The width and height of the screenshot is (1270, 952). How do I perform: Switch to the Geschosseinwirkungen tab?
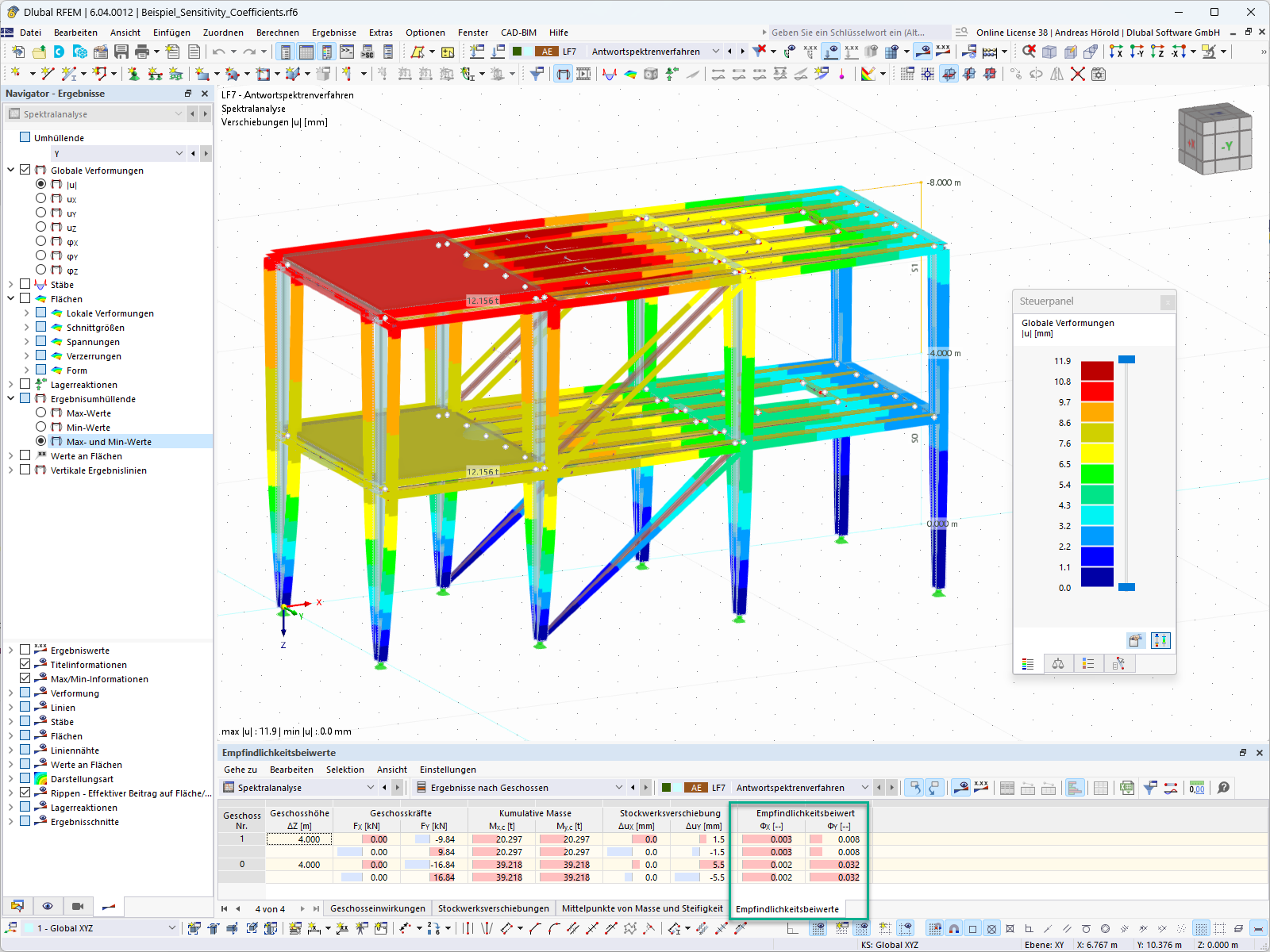tap(378, 908)
